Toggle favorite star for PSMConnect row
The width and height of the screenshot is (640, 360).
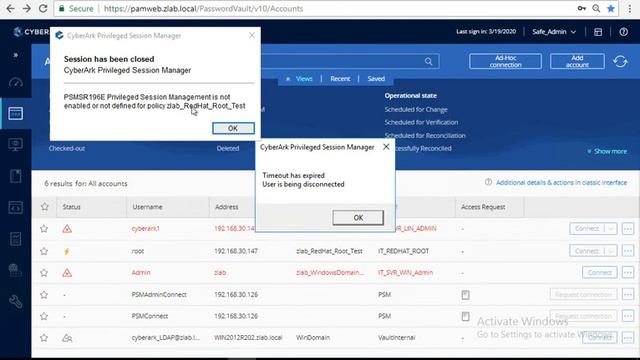point(44,316)
